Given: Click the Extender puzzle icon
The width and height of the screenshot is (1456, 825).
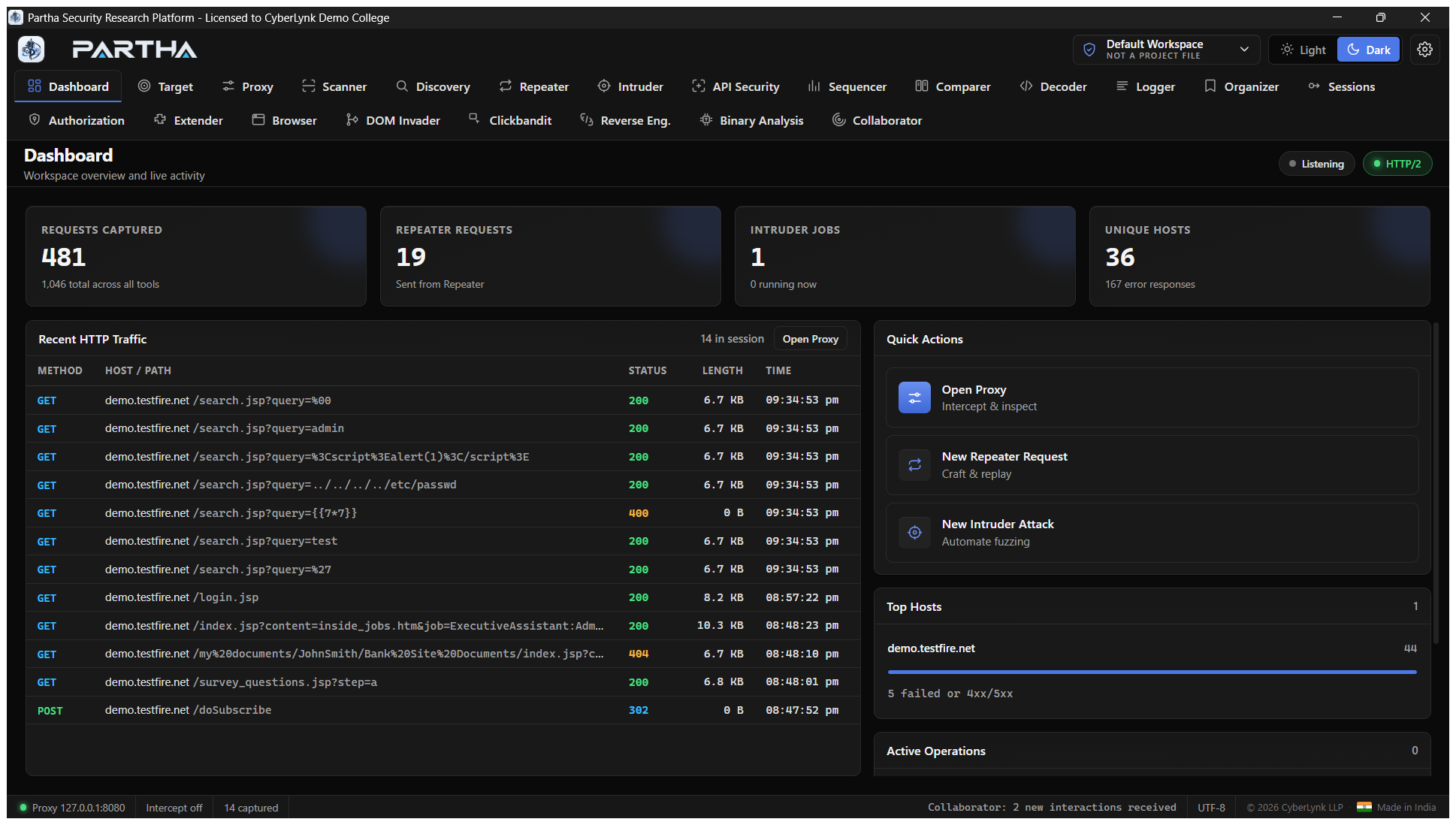Looking at the screenshot, I should tap(160, 119).
